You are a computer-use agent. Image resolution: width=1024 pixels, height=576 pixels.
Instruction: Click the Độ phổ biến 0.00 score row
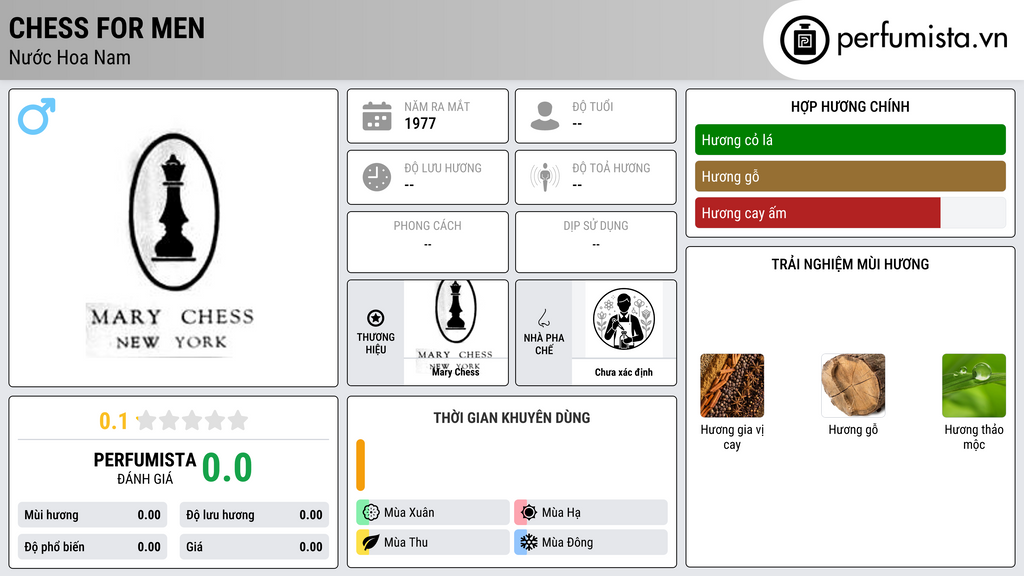tap(92, 547)
